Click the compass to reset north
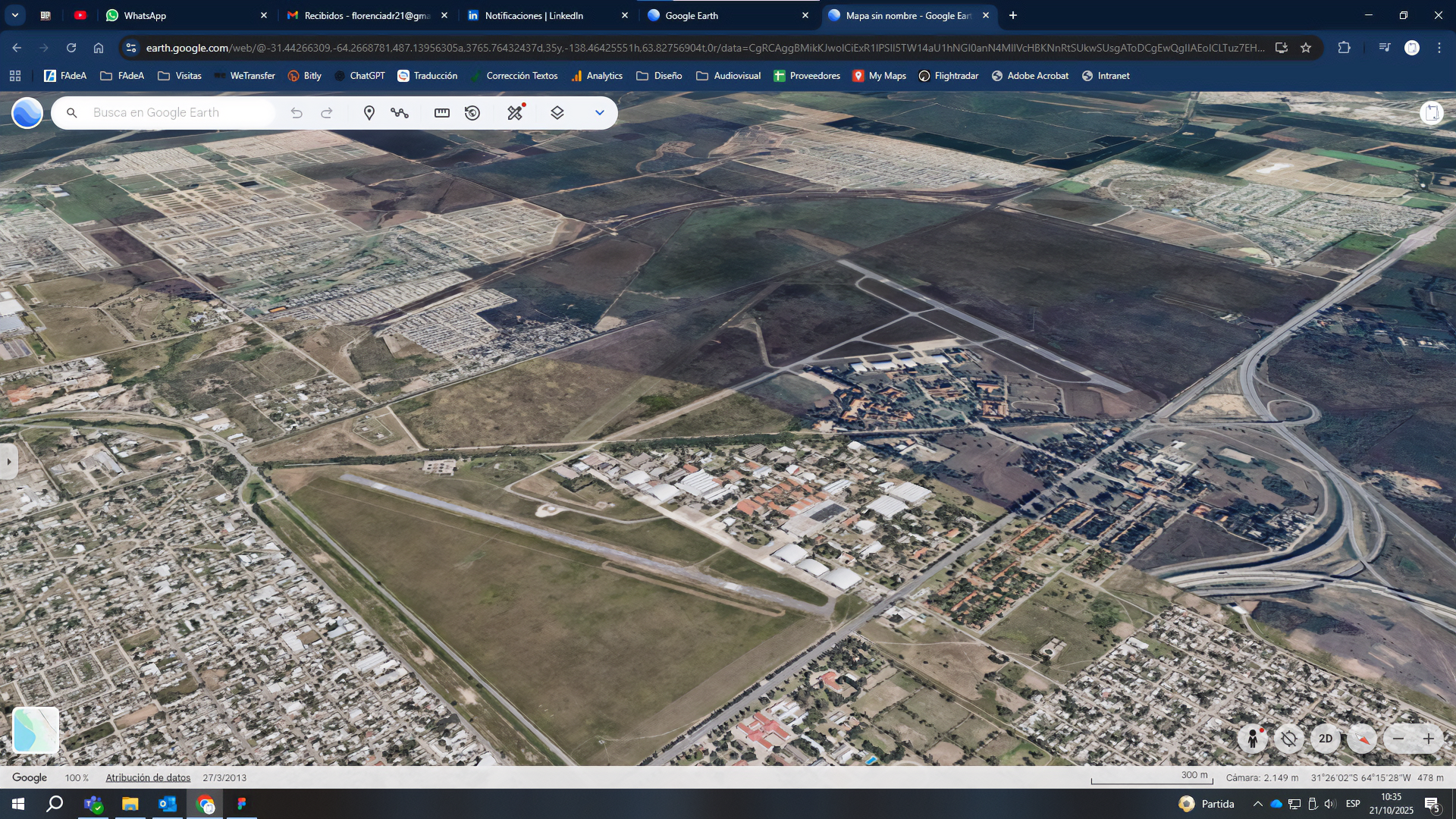 pyautogui.click(x=1362, y=739)
